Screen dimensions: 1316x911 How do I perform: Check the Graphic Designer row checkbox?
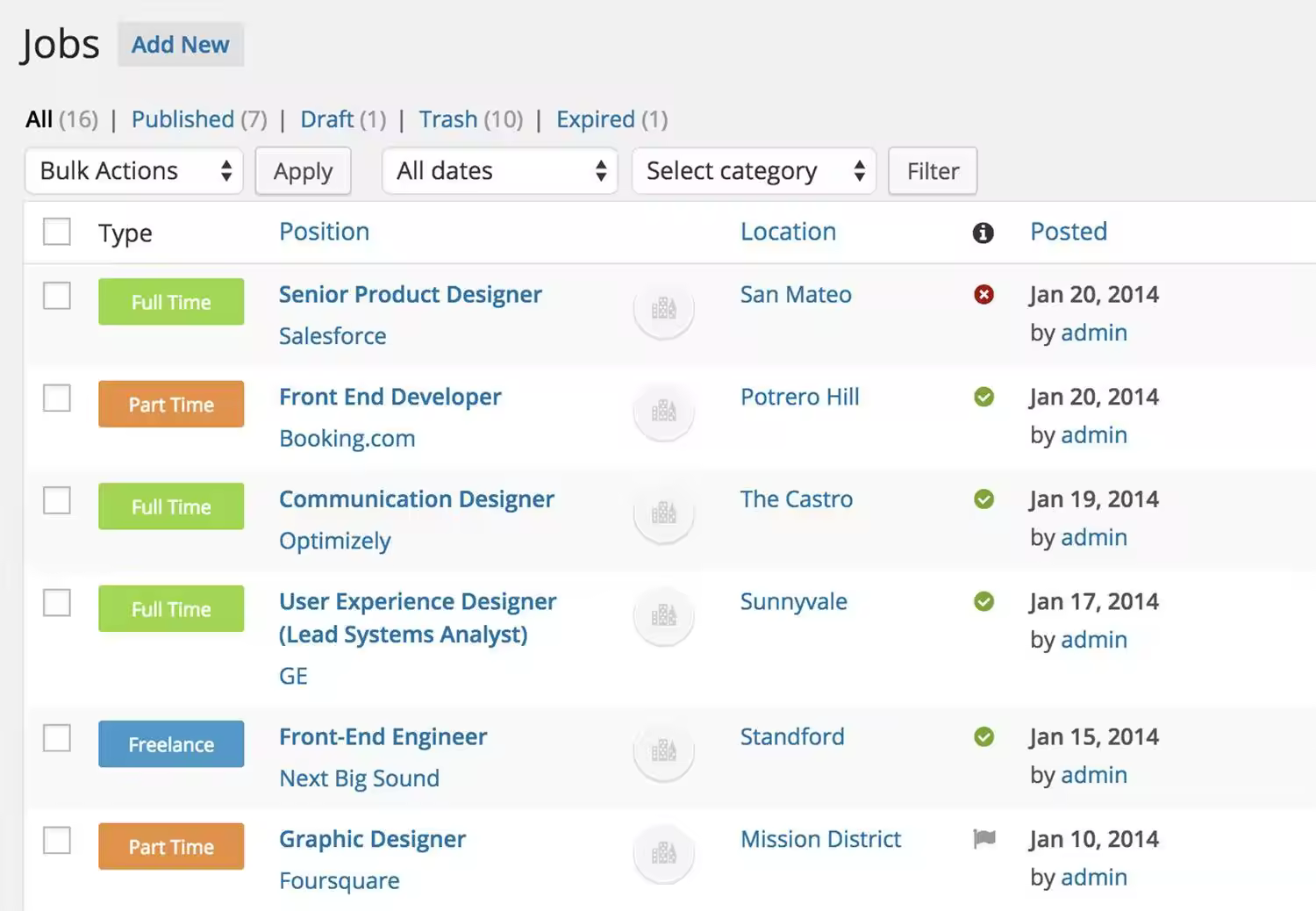57,840
